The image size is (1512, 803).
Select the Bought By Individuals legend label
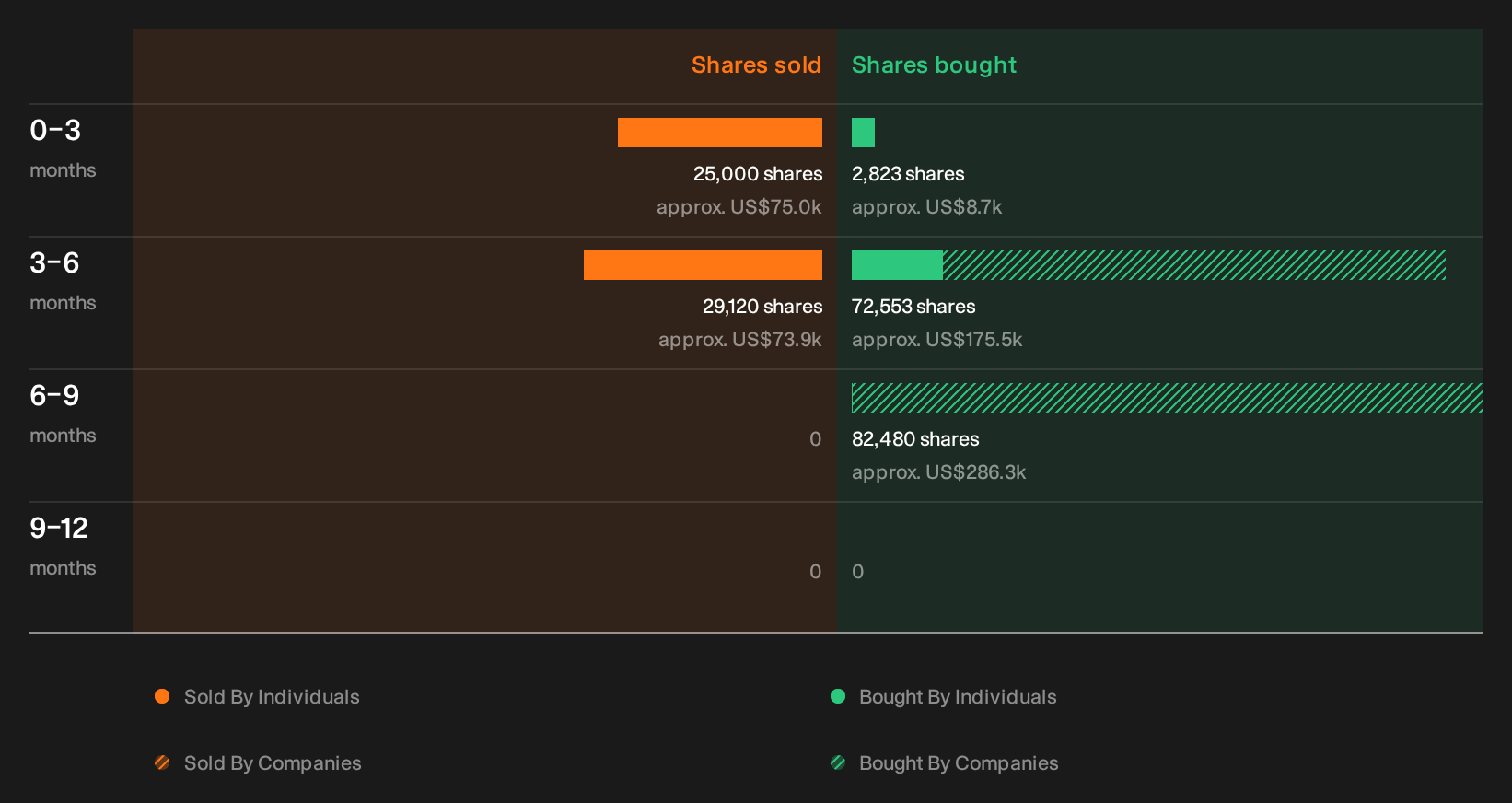(958, 697)
